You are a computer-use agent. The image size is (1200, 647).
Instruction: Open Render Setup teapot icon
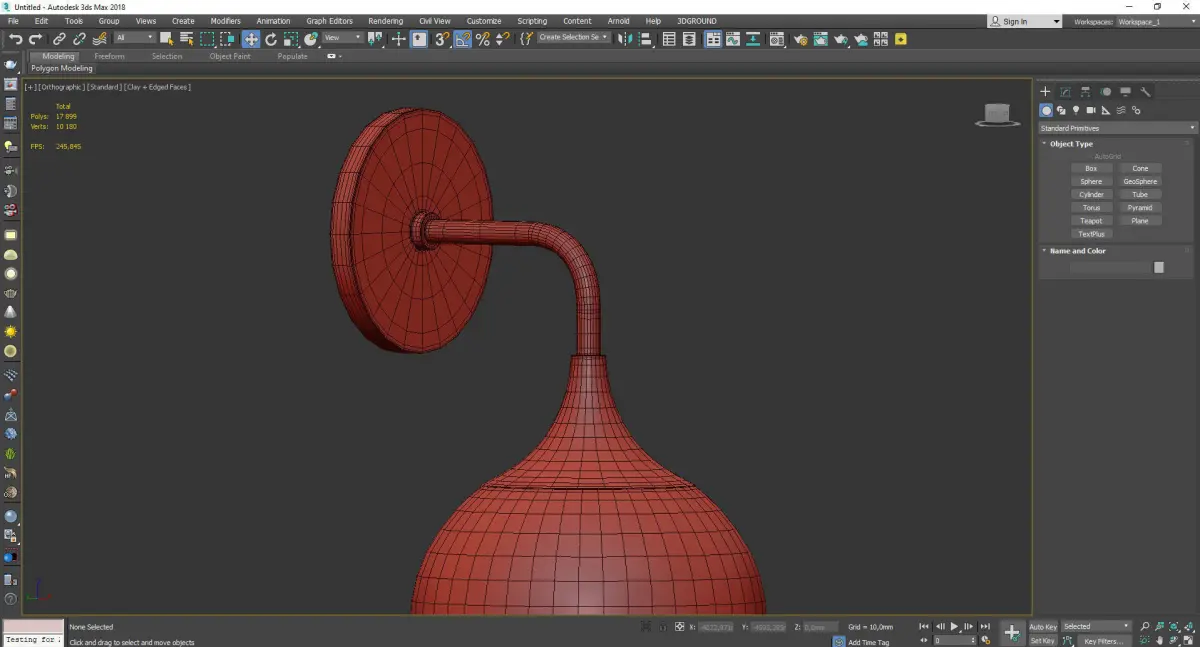(x=800, y=39)
